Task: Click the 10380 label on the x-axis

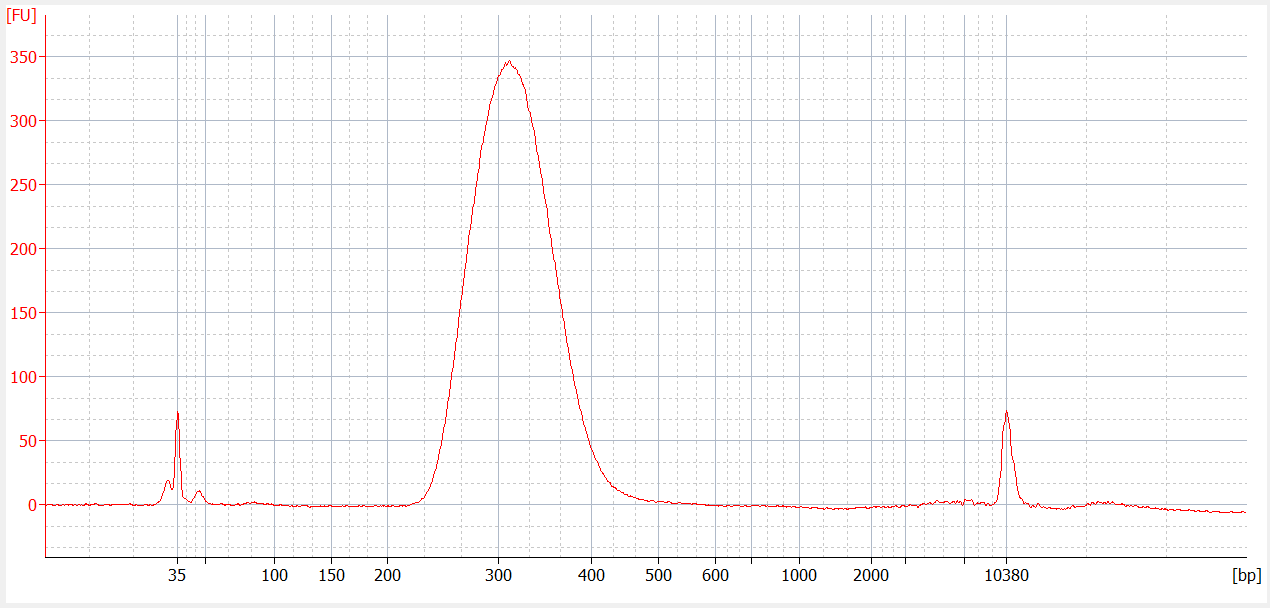Action: click(1006, 575)
